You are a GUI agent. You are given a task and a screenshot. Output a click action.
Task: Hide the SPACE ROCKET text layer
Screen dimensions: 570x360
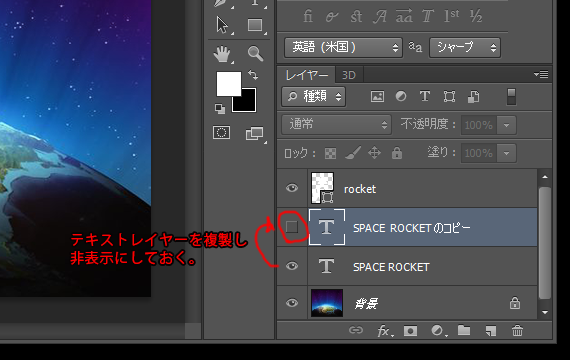point(292,266)
